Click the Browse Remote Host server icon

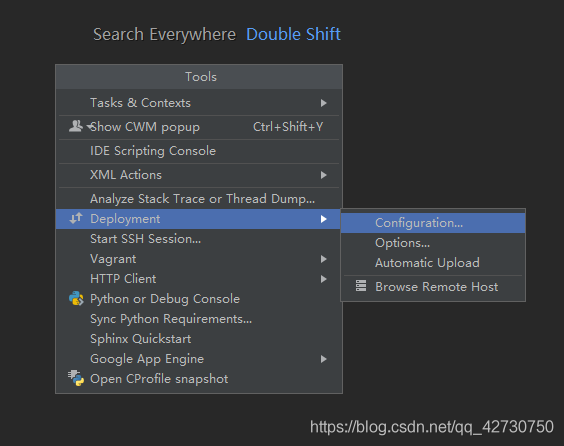tap(361, 286)
